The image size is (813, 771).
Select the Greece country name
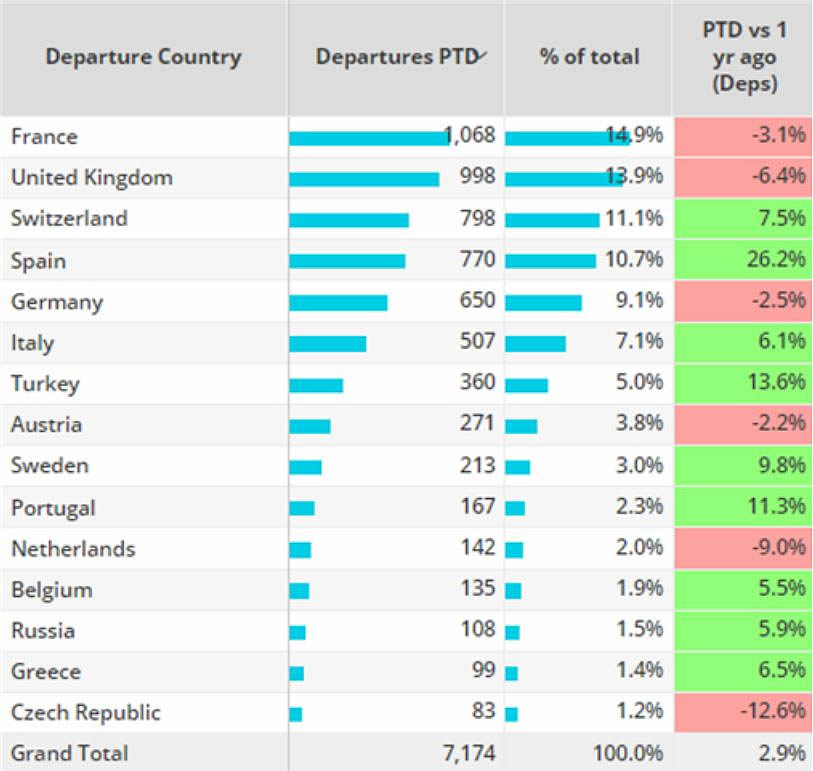pos(46,671)
